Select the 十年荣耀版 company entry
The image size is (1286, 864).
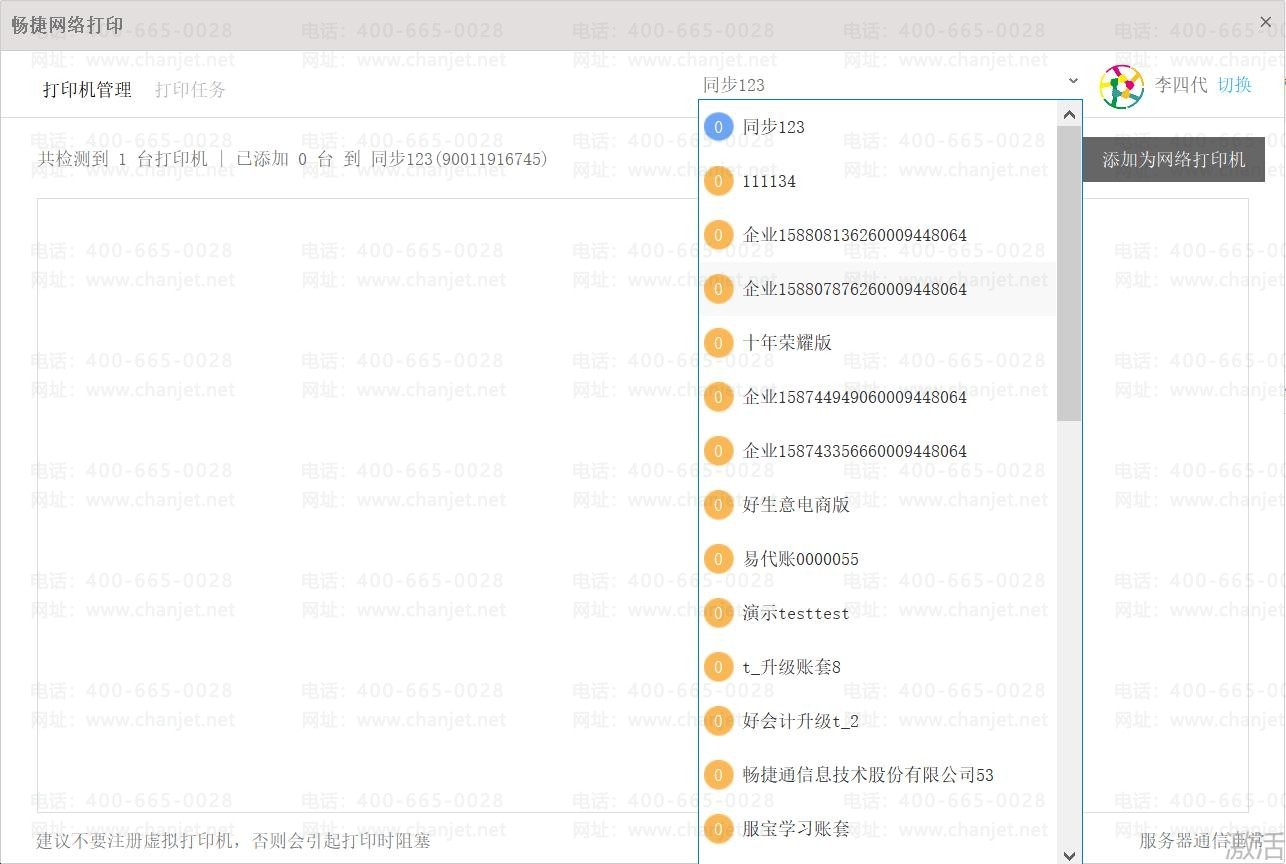click(878, 343)
